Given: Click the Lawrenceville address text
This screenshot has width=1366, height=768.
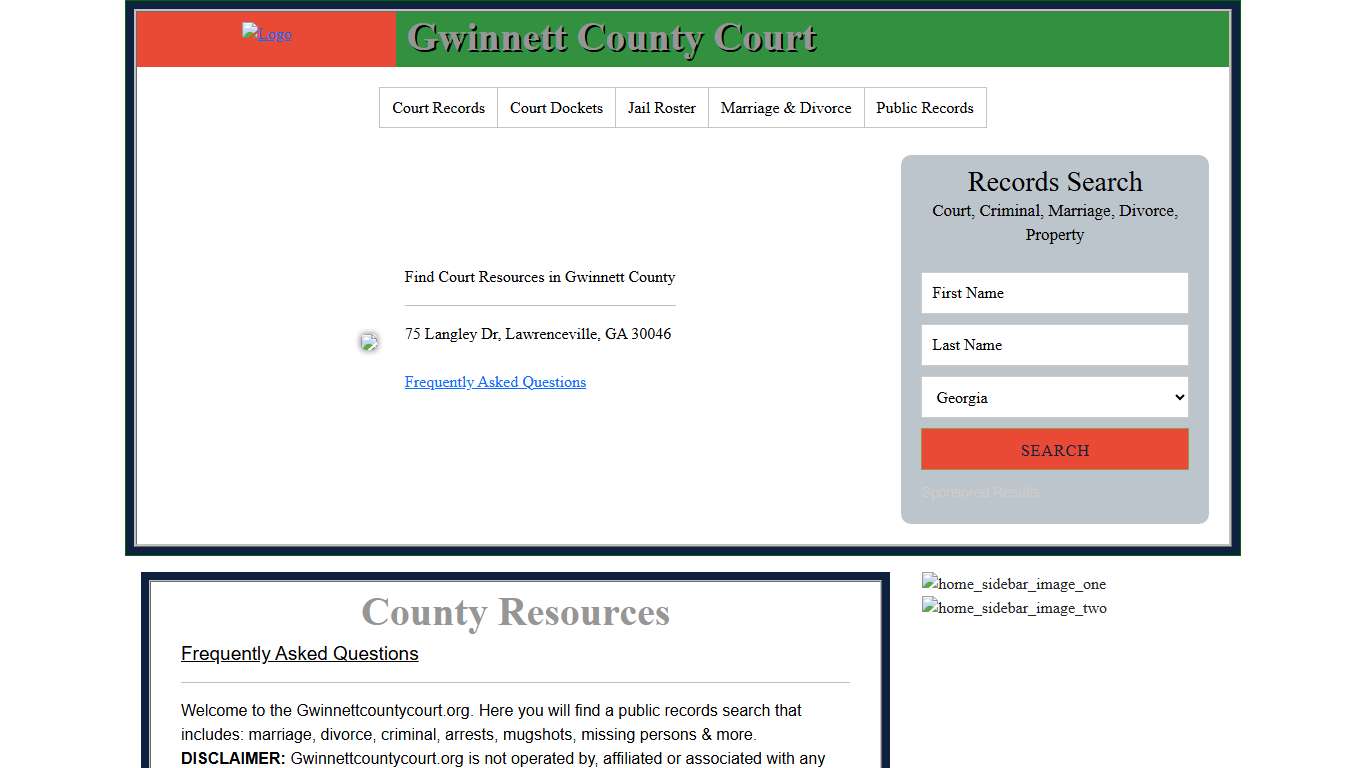Looking at the screenshot, I should tap(538, 333).
